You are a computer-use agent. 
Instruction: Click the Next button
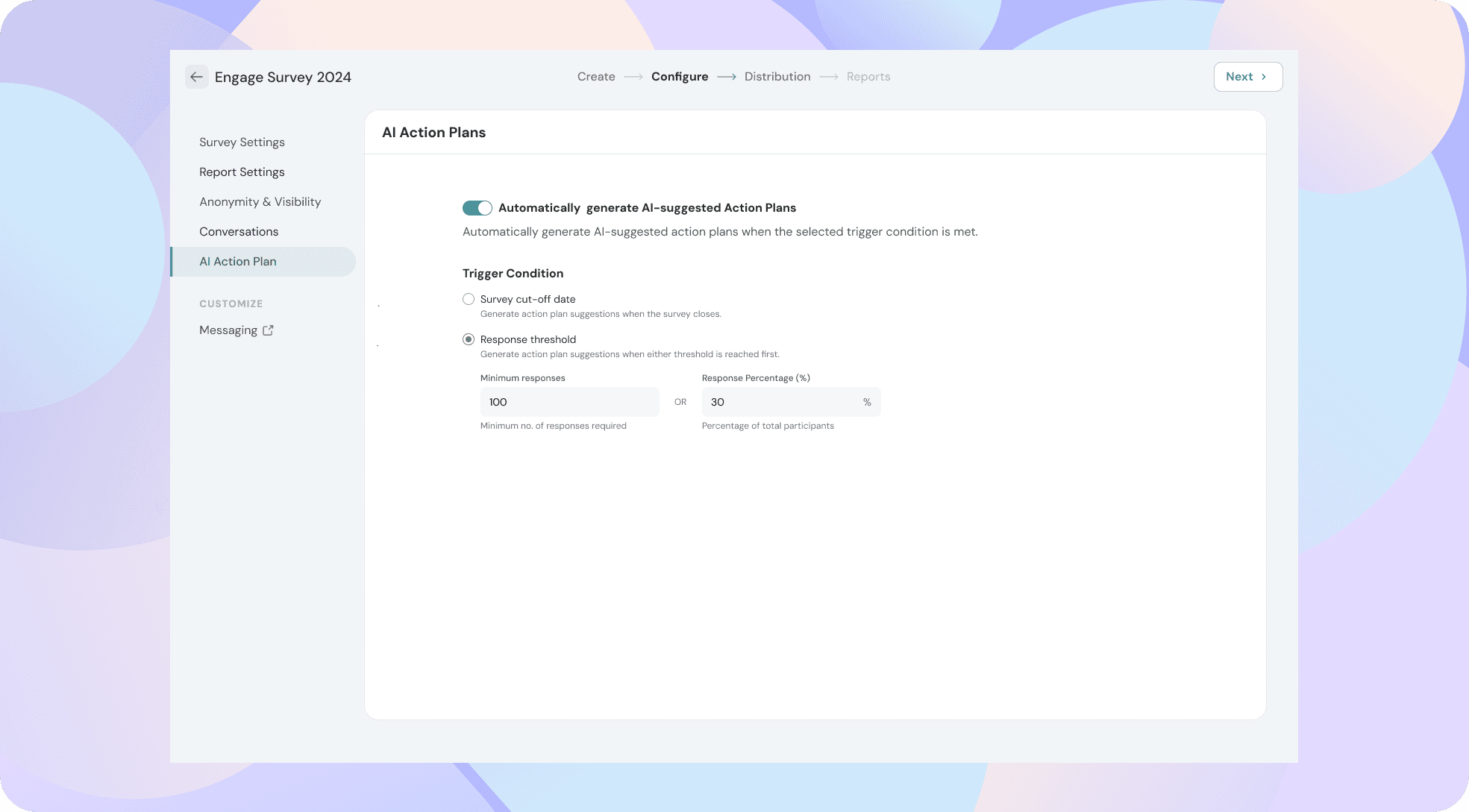(1248, 77)
